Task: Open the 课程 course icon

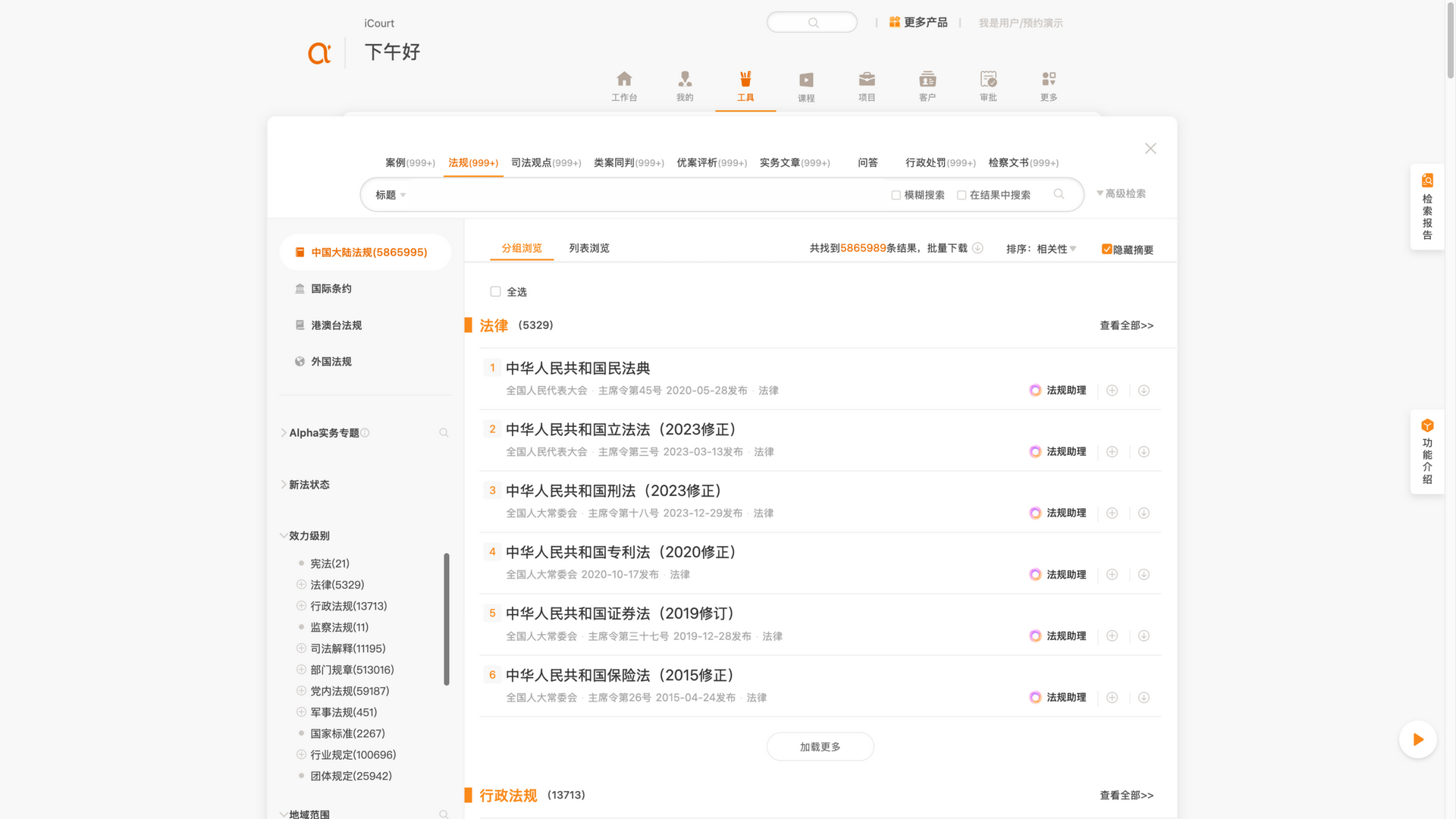Action: pos(806,80)
